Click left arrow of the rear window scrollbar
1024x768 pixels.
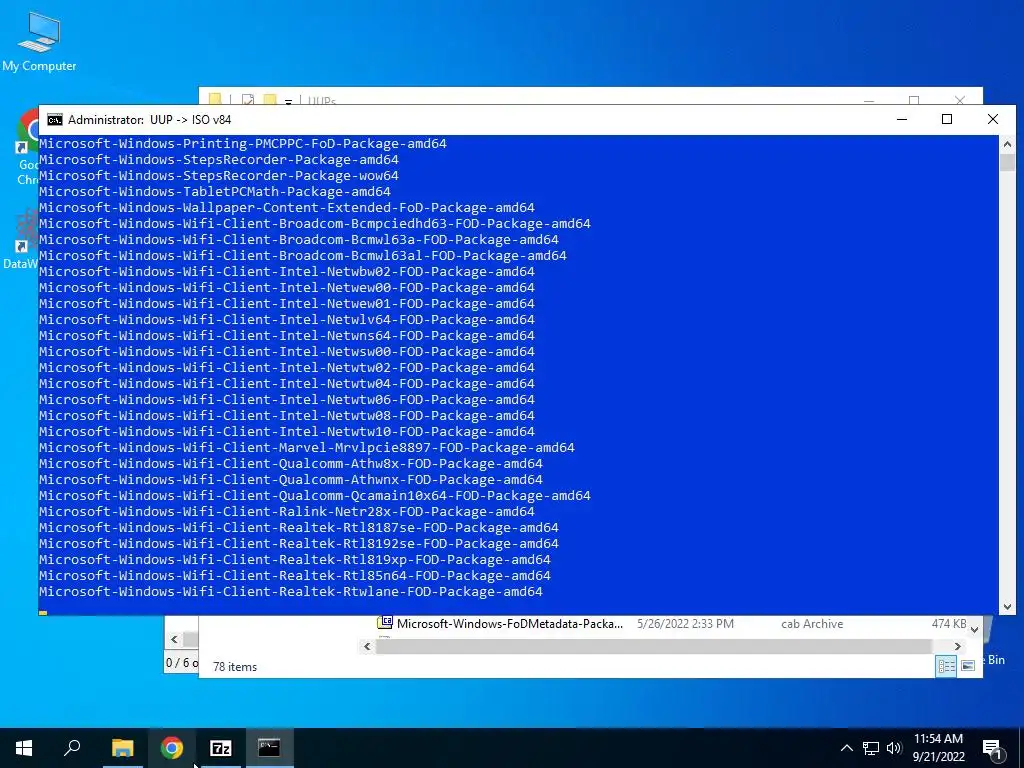click(174, 639)
